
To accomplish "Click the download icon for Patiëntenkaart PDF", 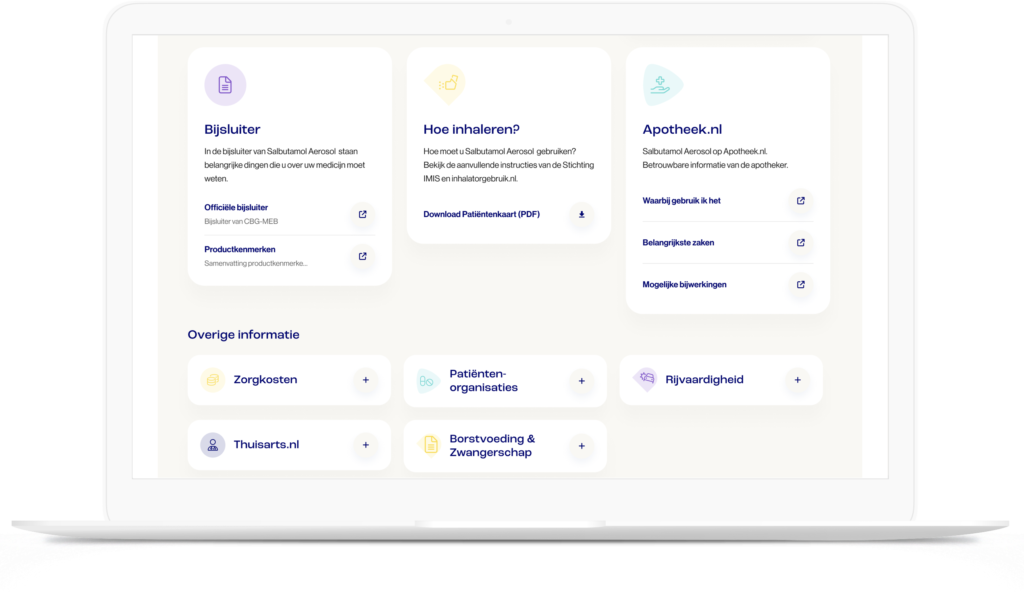I will [581, 214].
